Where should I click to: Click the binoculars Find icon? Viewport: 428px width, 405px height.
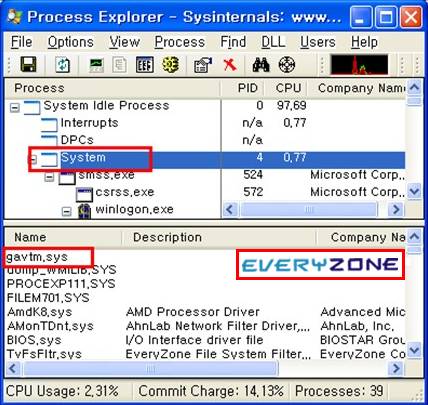click(x=261, y=65)
